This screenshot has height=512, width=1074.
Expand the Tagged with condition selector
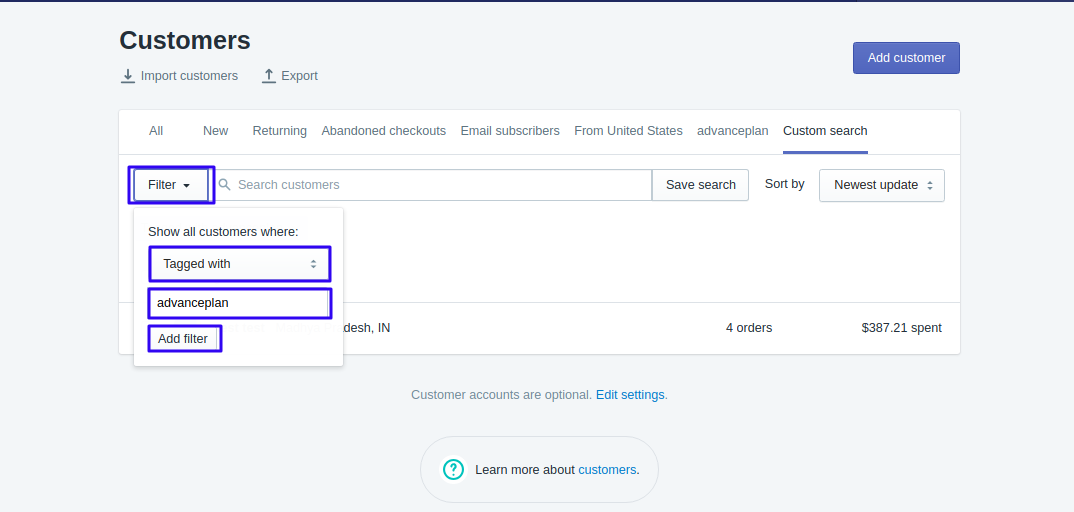(x=240, y=264)
